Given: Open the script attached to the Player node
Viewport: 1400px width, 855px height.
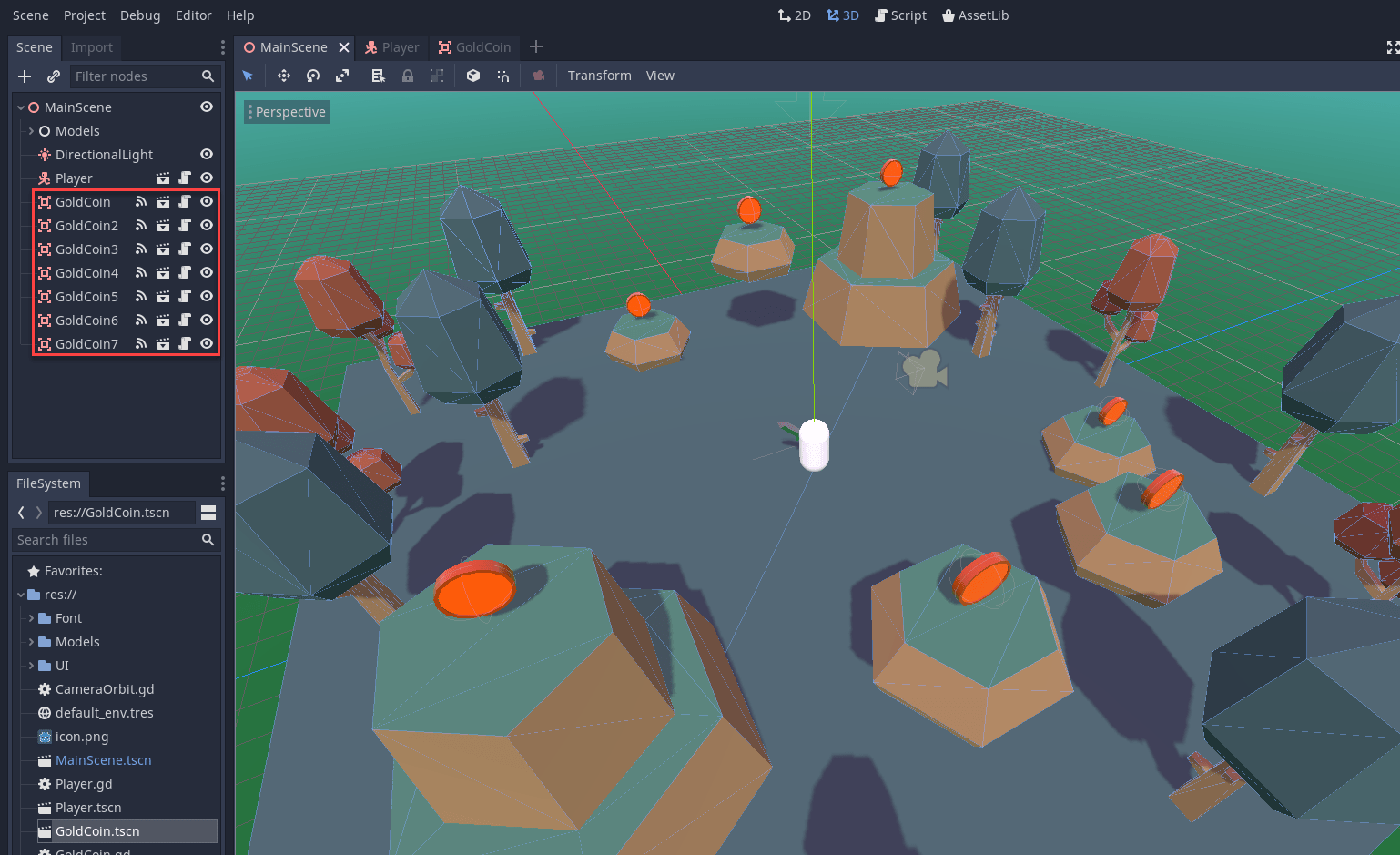Looking at the screenshot, I should 185,178.
